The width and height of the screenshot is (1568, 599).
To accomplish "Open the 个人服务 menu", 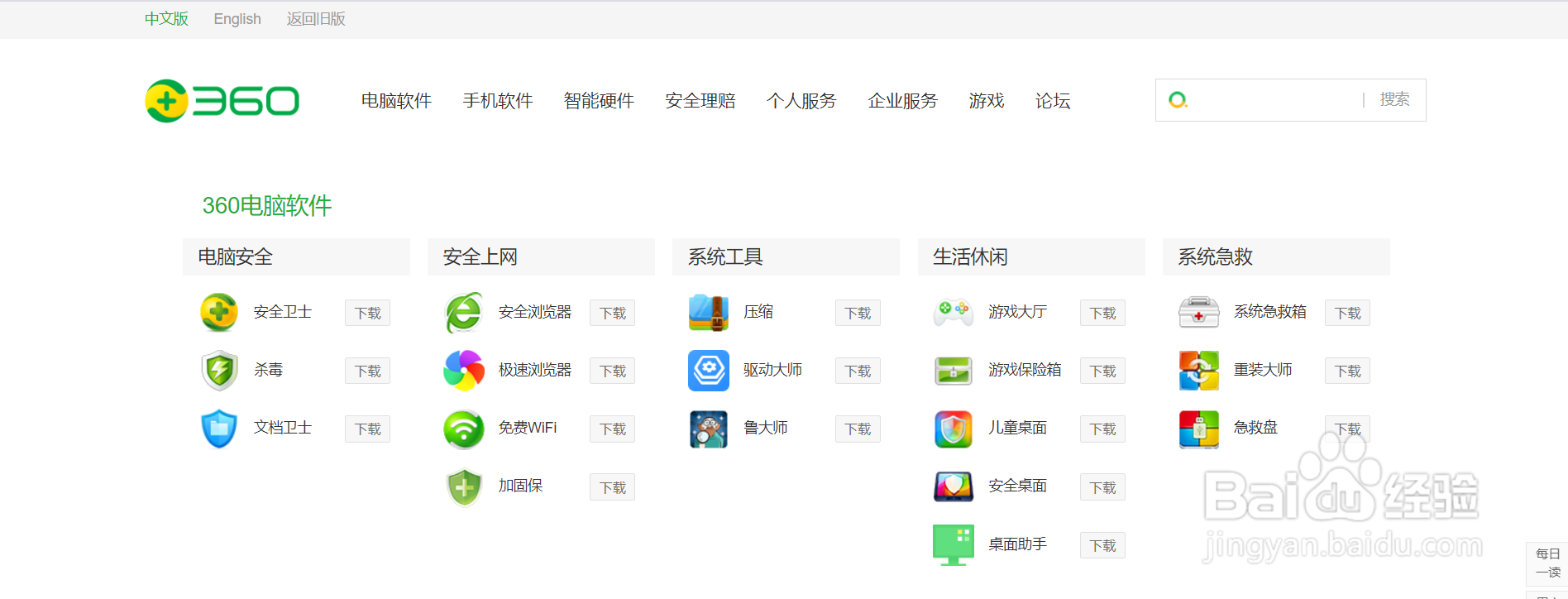I will coord(801,101).
